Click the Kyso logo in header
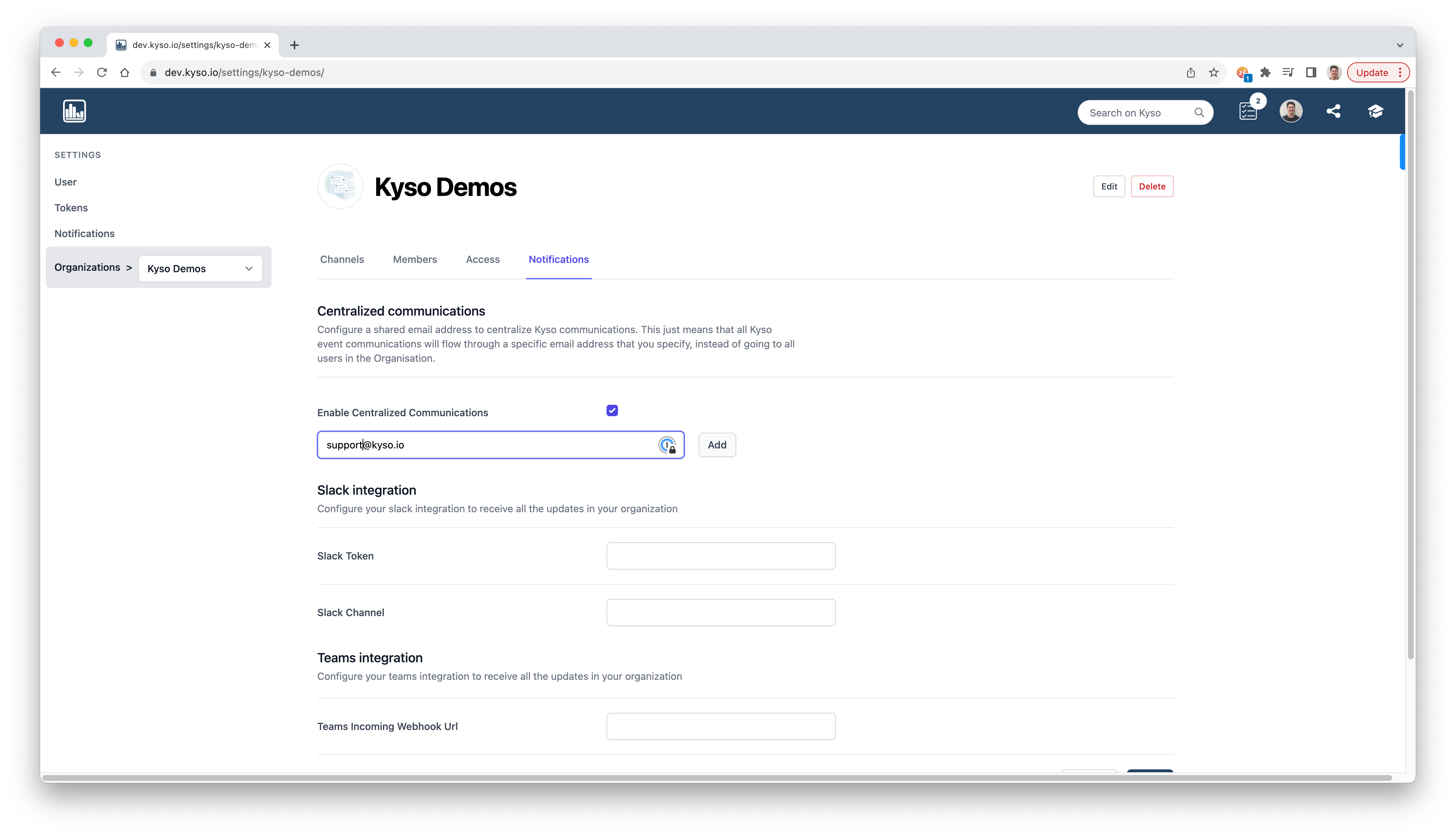 click(75, 111)
